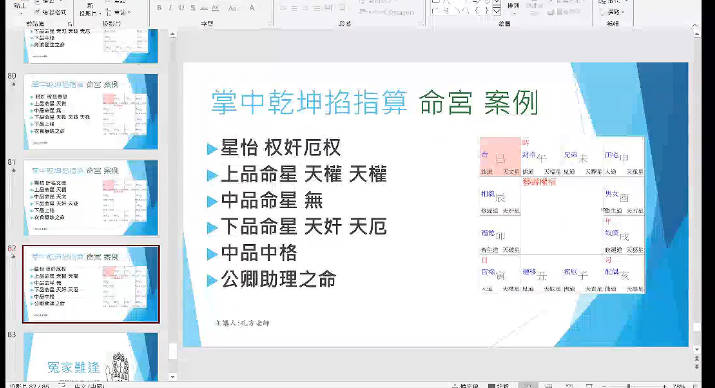Apply text shadow (S) formatting
The width and height of the screenshot is (715, 388).
193,8
